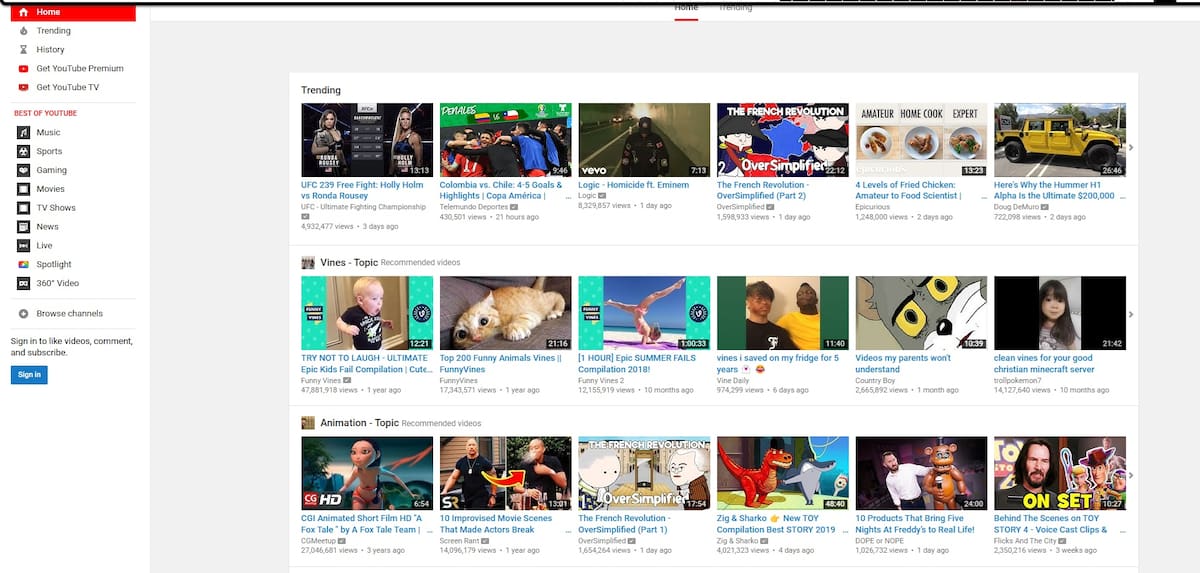This screenshot has width=1200, height=573.
Task: Click the Browse channels plus icon
Action: pos(24,314)
